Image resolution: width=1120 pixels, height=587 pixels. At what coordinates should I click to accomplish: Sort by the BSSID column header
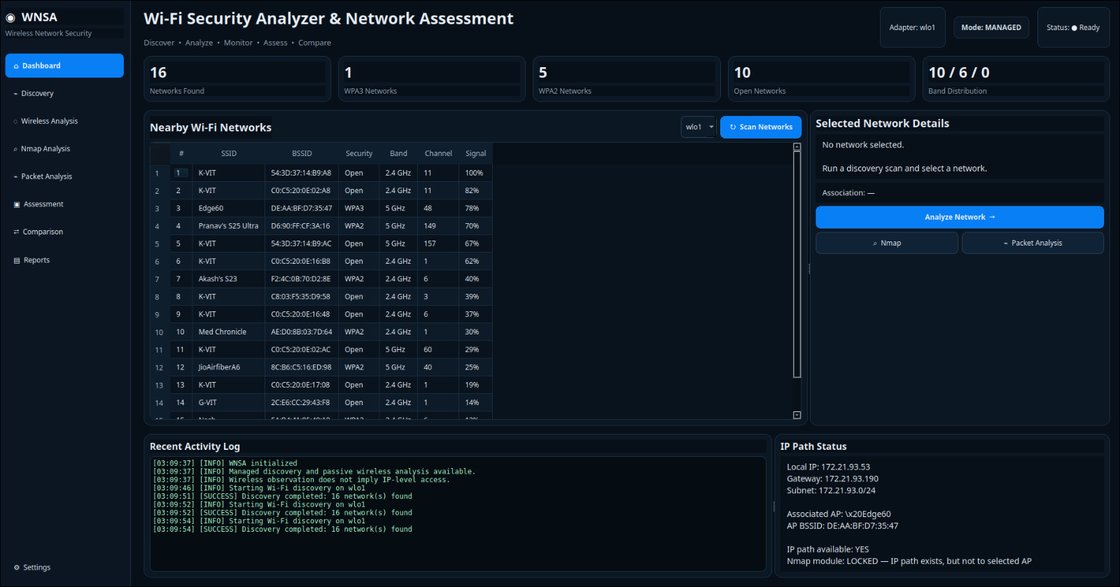(x=301, y=154)
